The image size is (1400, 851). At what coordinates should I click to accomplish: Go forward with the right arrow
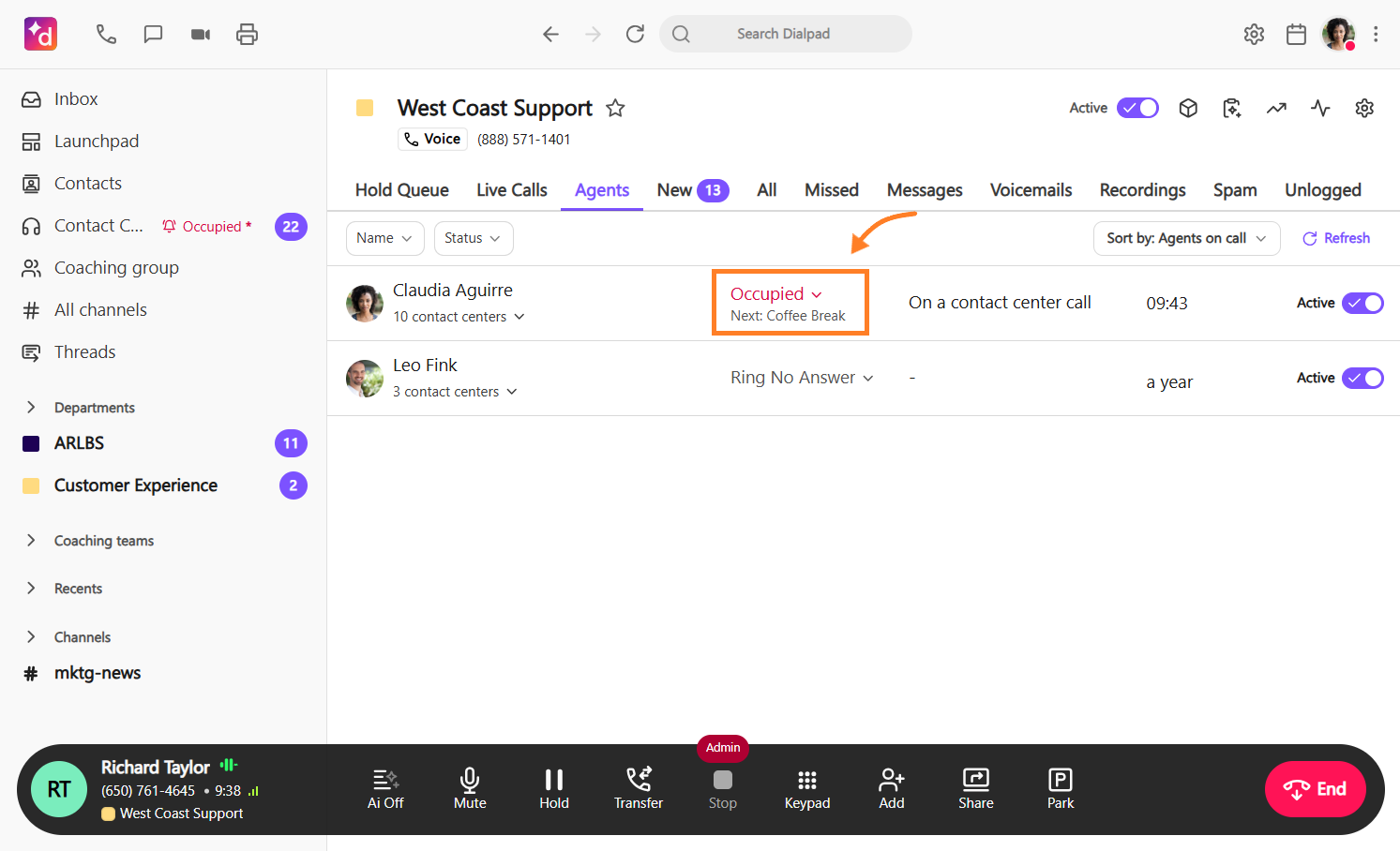(593, 35)
